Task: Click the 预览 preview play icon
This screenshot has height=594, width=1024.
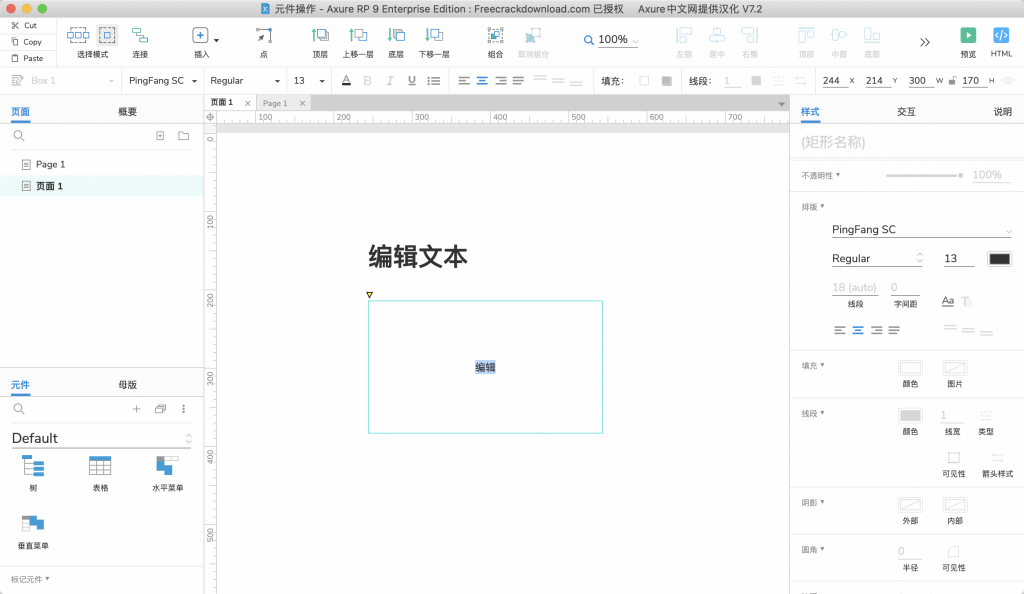Action: pos(967,36)
